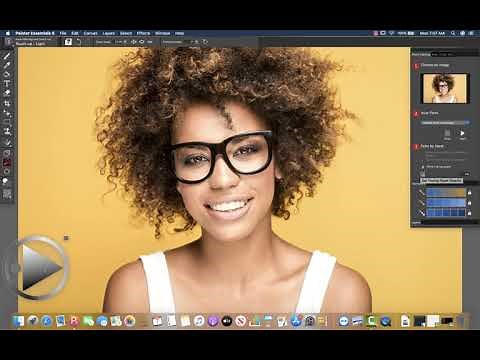Select the Transform tool with sparkle arrow
The height and width of the screenshot is (360, 480).
pyautogui.click(x=7, y=114)
